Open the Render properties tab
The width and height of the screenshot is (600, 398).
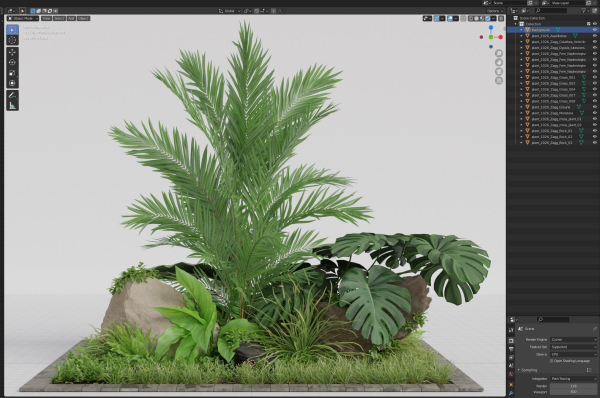click(x=512, y=341)
